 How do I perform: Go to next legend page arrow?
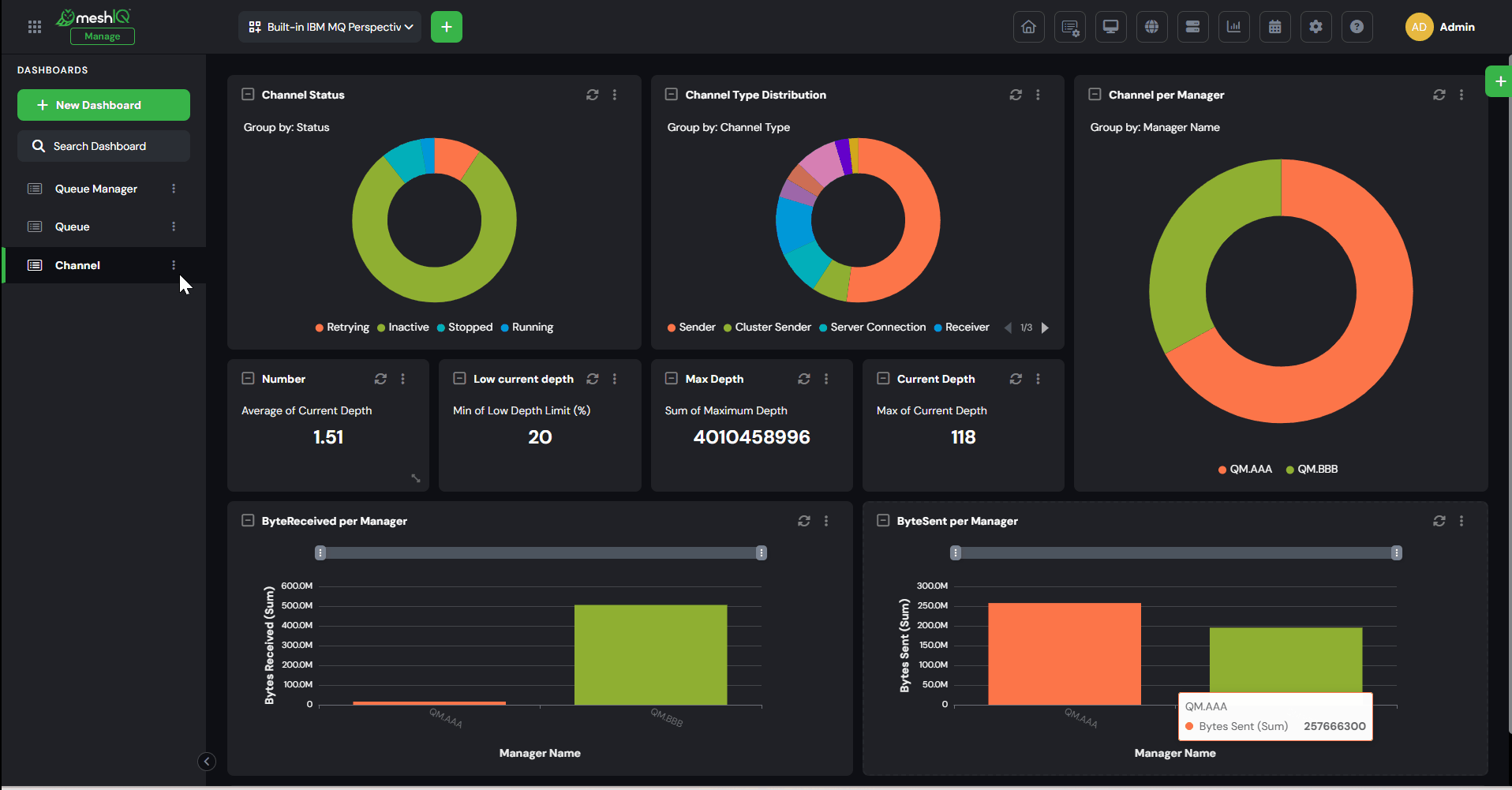(1045, 328)
